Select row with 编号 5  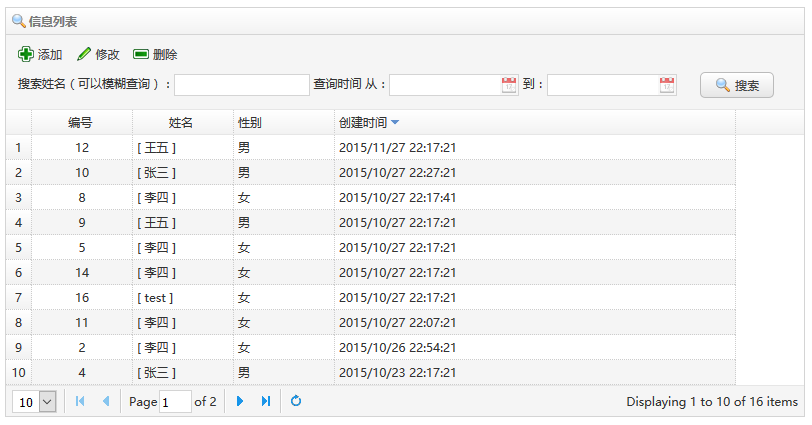(x=371, y=247)
